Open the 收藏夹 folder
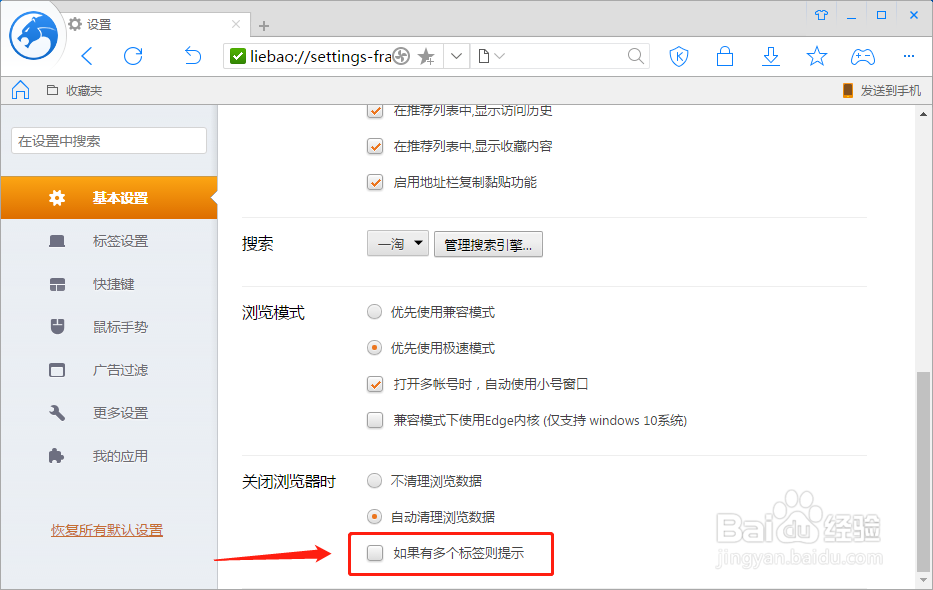933x590 pixels. 75,90
